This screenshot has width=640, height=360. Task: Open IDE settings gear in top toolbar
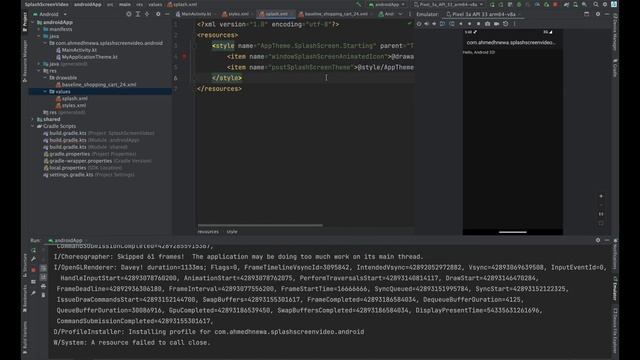click(x=605, y=4)
